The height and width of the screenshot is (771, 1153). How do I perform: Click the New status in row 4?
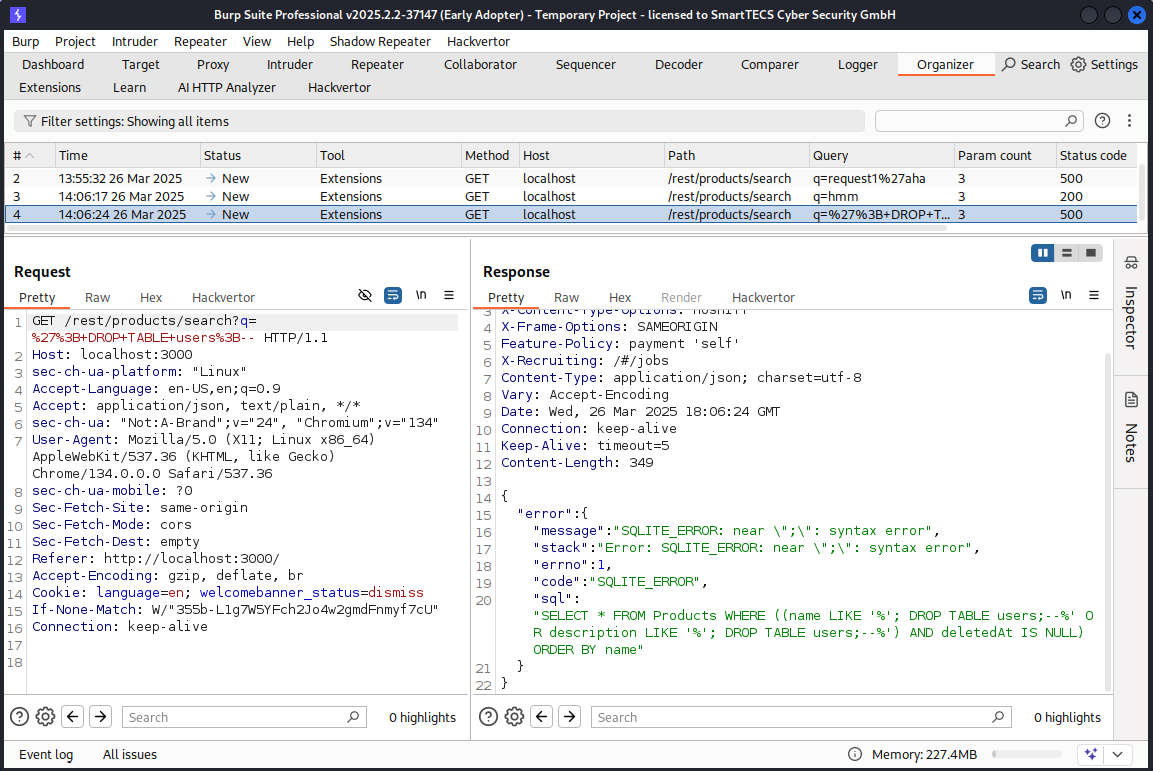coord(235,215)
